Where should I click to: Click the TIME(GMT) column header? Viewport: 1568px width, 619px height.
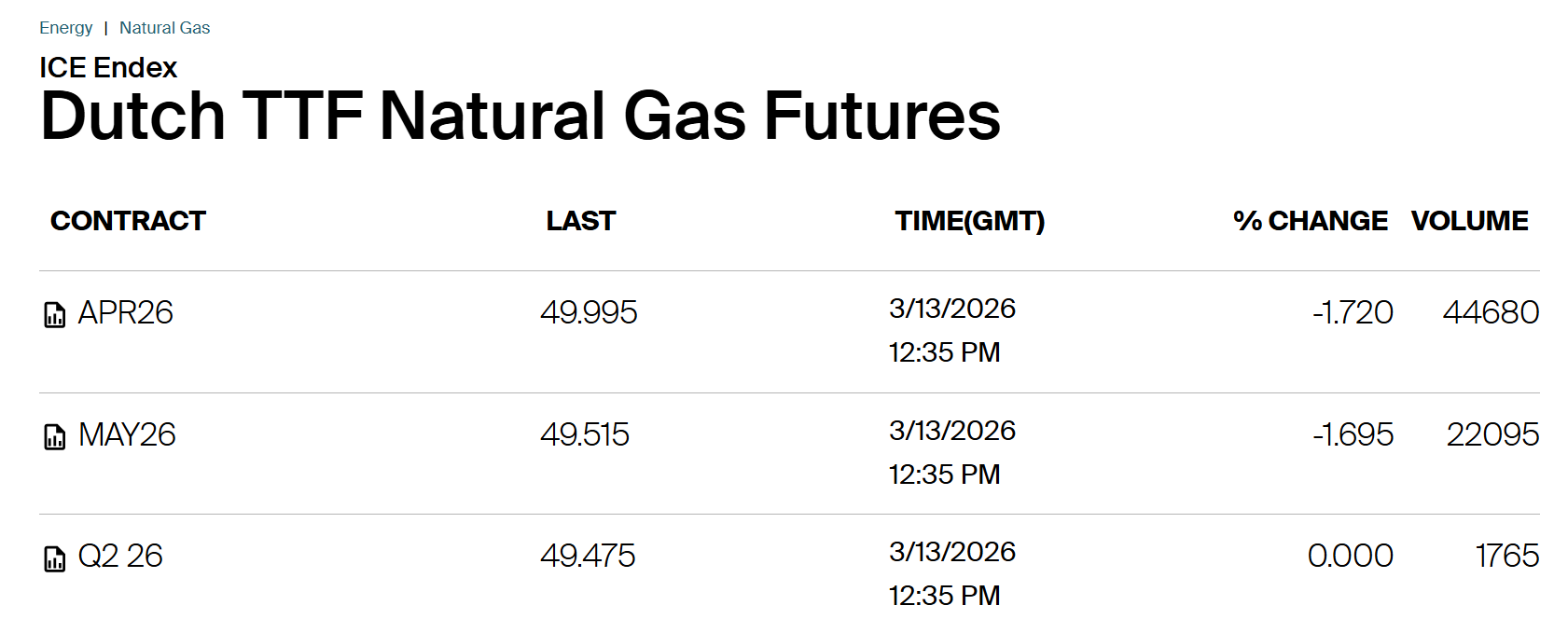point(969,221)
